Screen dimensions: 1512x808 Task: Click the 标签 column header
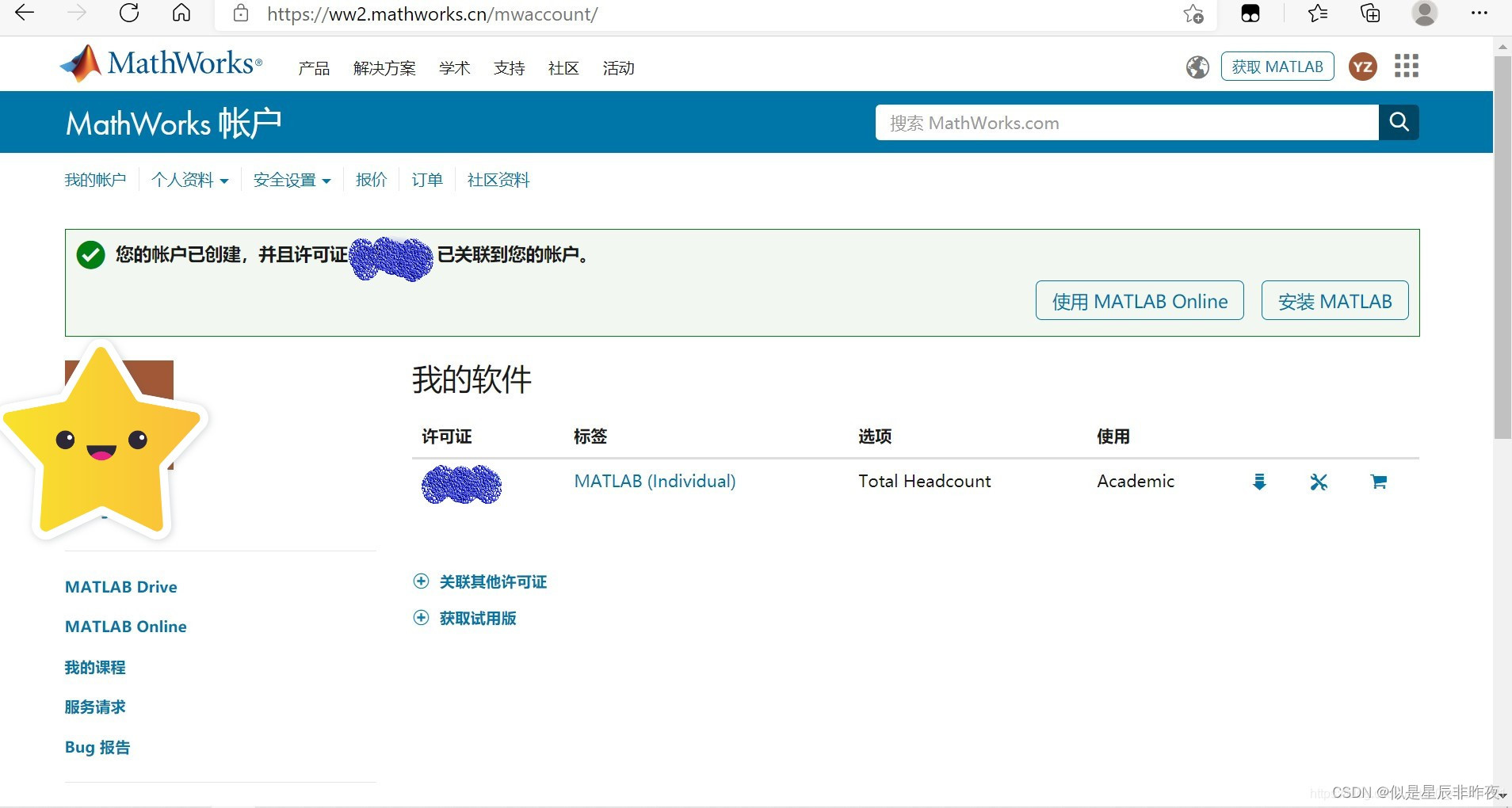[590, 436]
